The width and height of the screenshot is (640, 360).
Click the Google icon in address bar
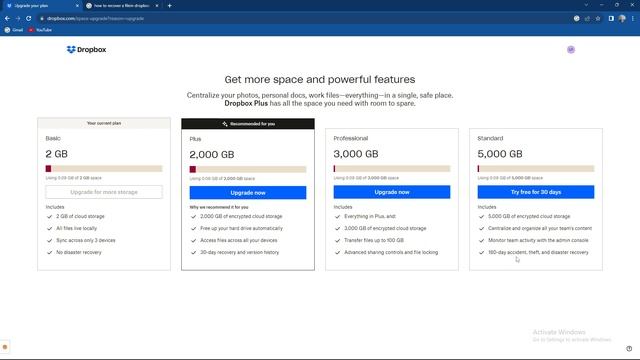point(576,18)
